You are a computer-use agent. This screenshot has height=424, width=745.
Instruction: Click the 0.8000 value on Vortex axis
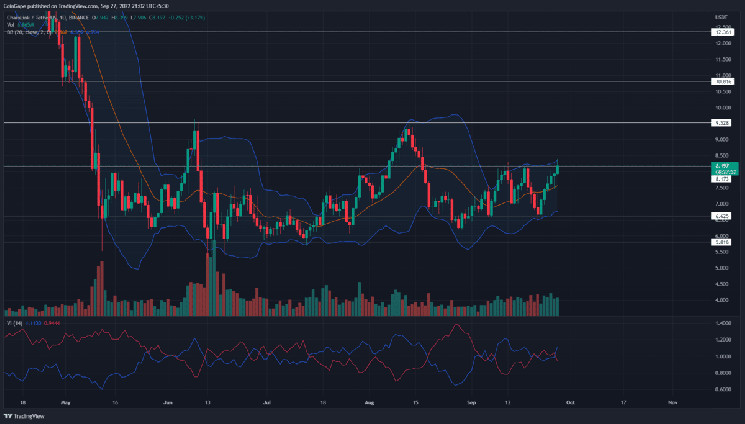pos(723,373)
